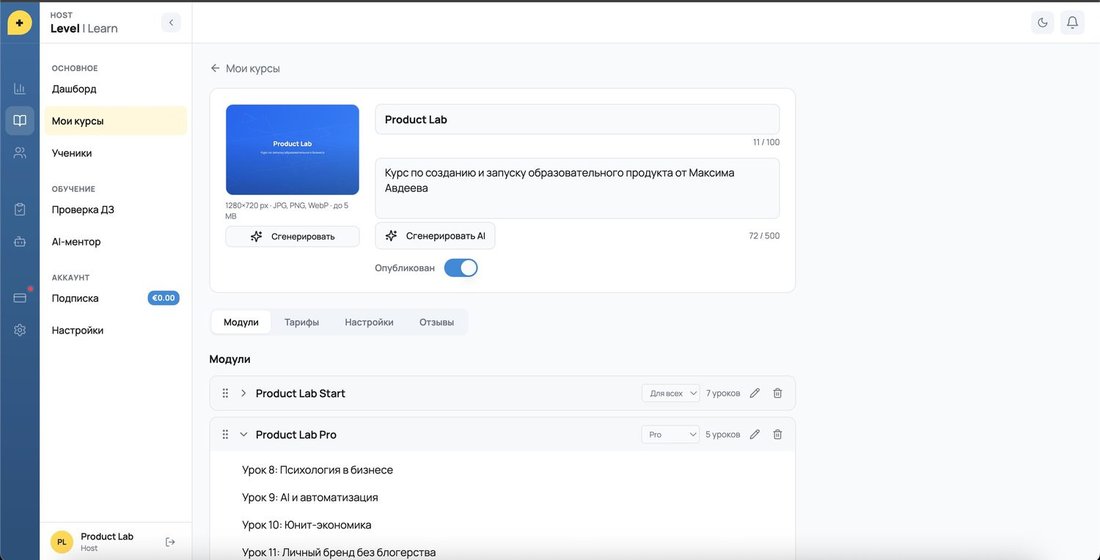Grab the Product Lab Pro drag handle
The width and height of the screenshot is (1100, 560).
[x=225, y=434]
